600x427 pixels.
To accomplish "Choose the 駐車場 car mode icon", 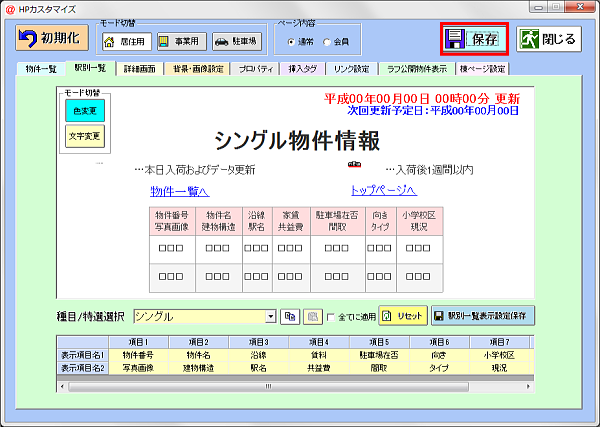I will point(221,42).
